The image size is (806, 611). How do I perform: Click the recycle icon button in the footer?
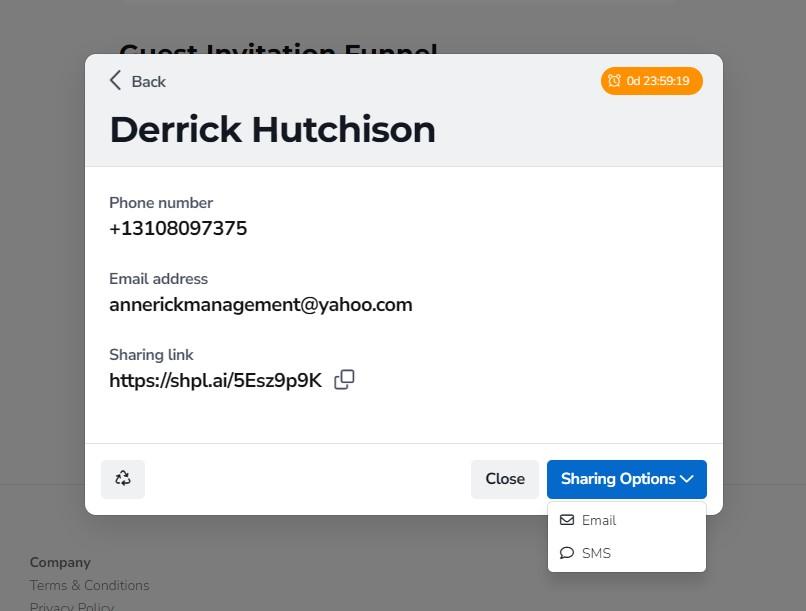[123, 479]
